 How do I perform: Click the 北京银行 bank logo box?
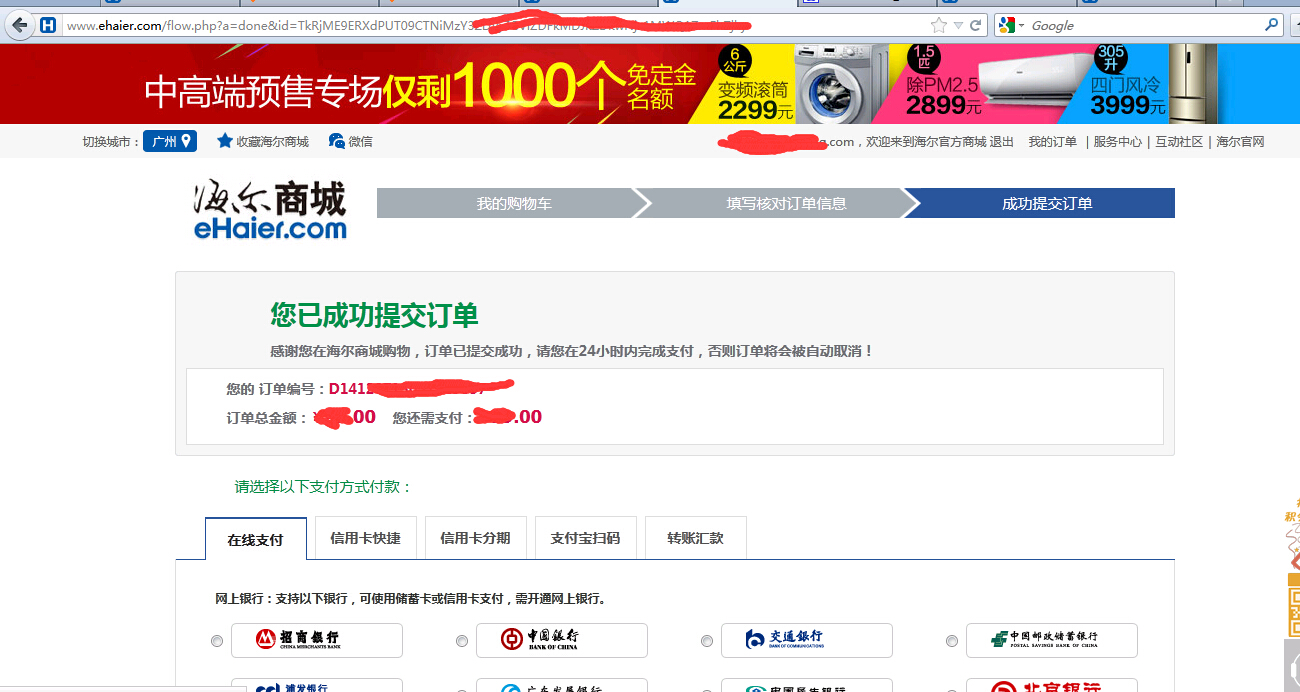(x=1052, y=685)
